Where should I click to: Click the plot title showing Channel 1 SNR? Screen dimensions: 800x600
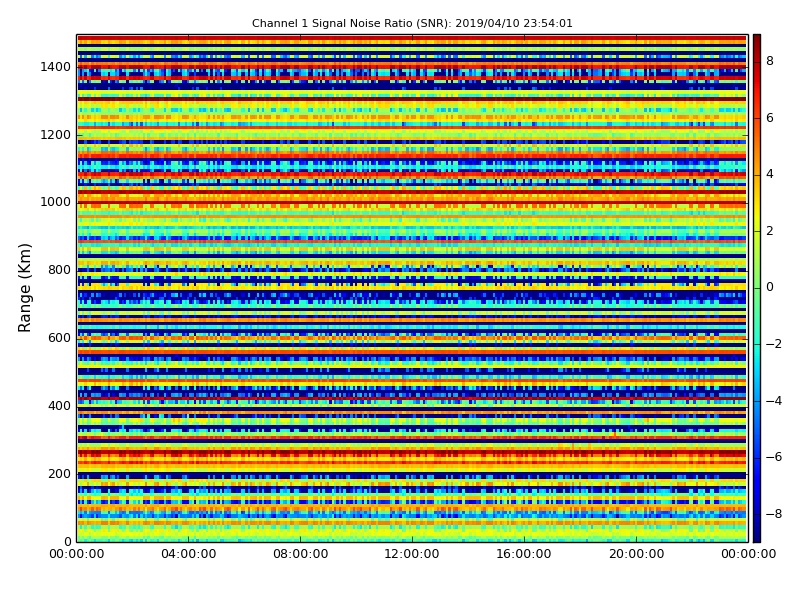(x=412, y=23)
